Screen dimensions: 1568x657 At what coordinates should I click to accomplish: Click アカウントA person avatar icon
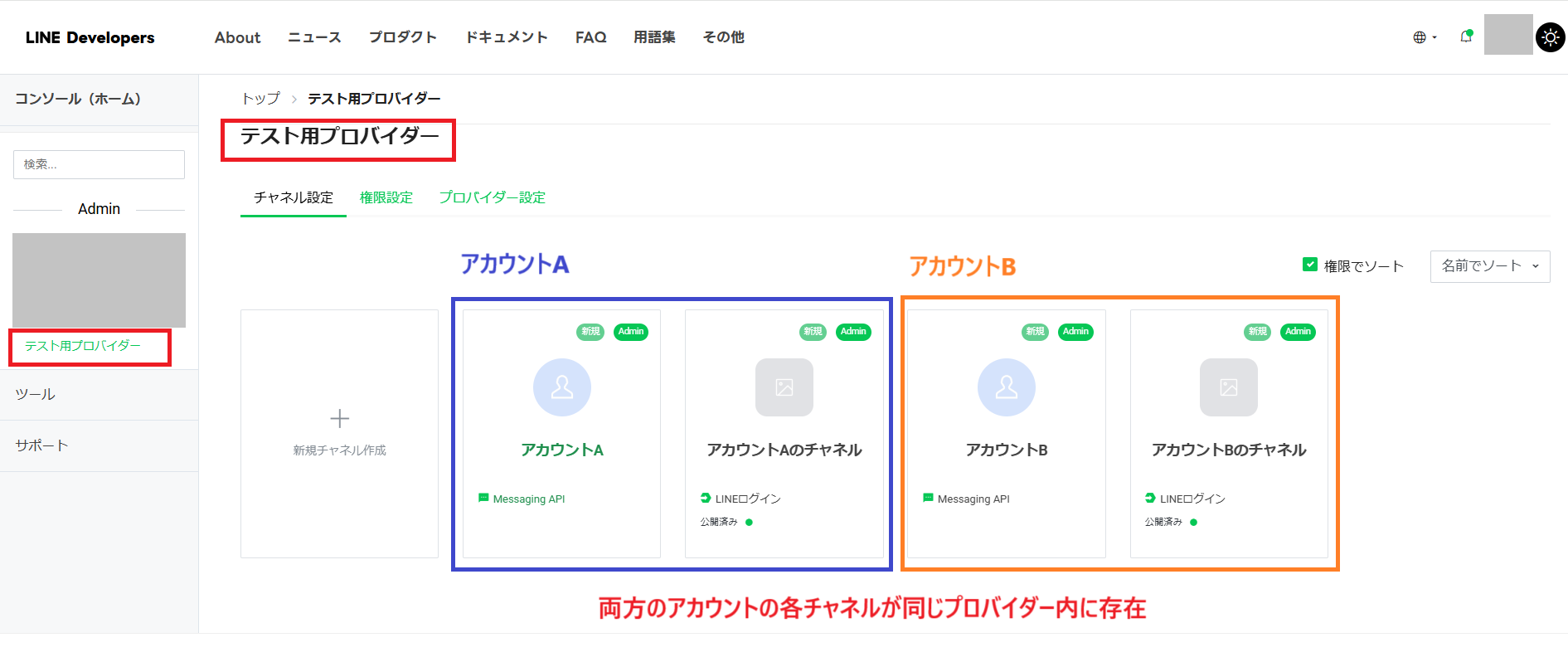[562, 387]
